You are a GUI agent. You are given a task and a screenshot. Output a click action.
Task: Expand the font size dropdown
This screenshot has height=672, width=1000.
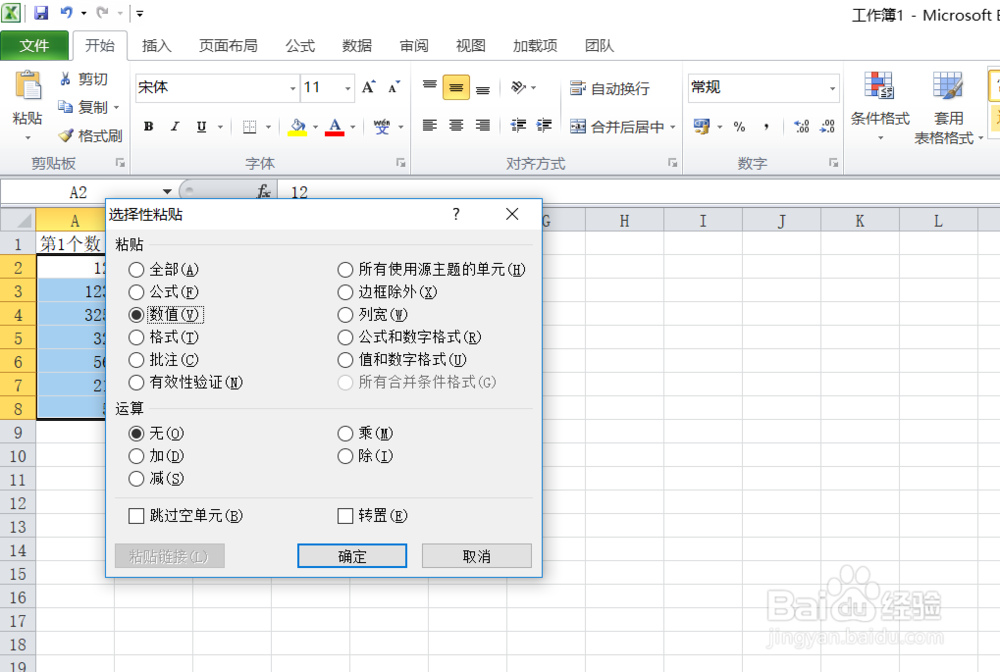pos(348,88)
